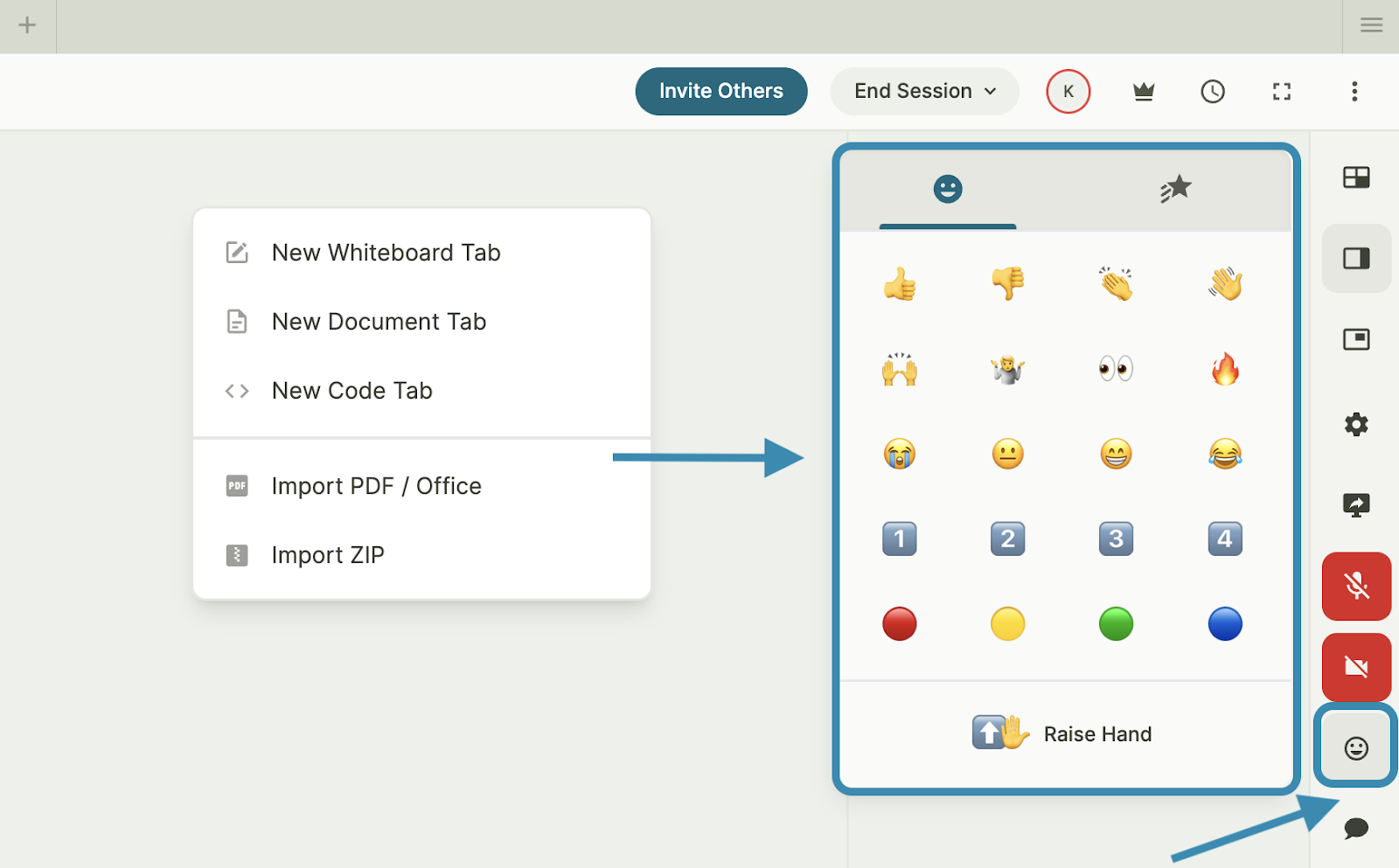Screen dimensions: 1399x868
Task: Click the Invite Others button
Action: coord(720,92)
